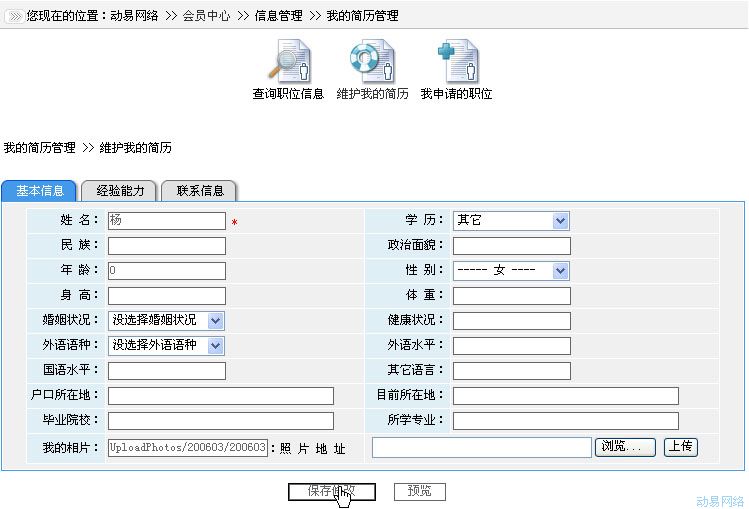This screenshot has height=509, width=749.
Task: Focus the 毕业院校 graduation school field
Action: (220, 421)
